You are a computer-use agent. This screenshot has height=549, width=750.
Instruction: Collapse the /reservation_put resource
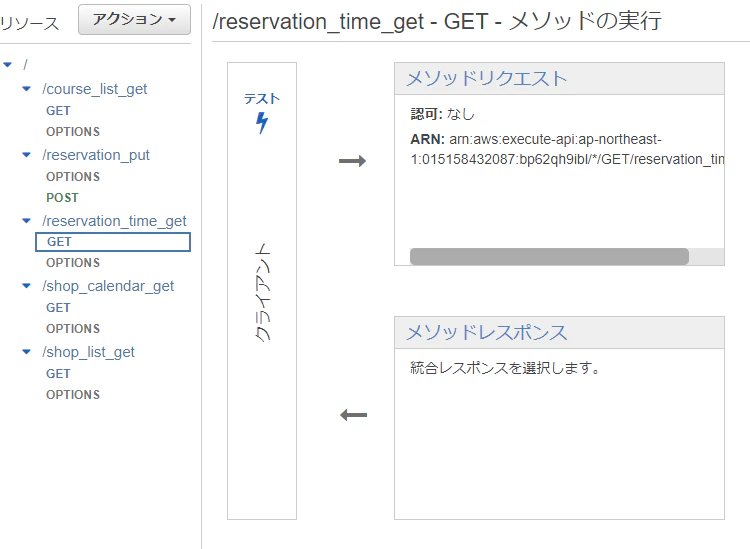point(27,155)
